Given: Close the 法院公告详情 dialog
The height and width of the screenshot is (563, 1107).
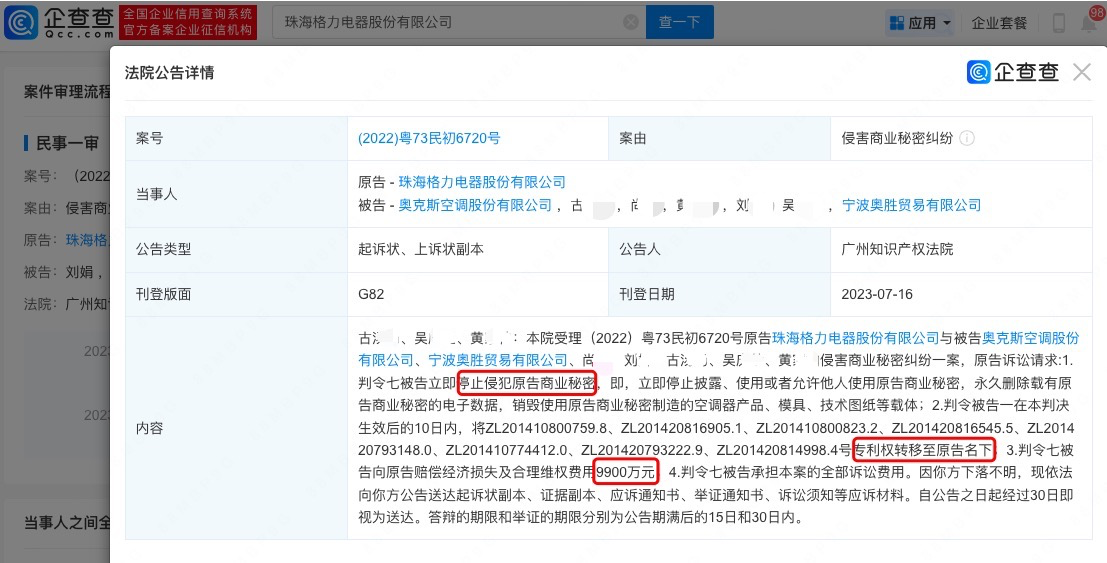Looking at the screenshot, I should tap(1082, 71).
